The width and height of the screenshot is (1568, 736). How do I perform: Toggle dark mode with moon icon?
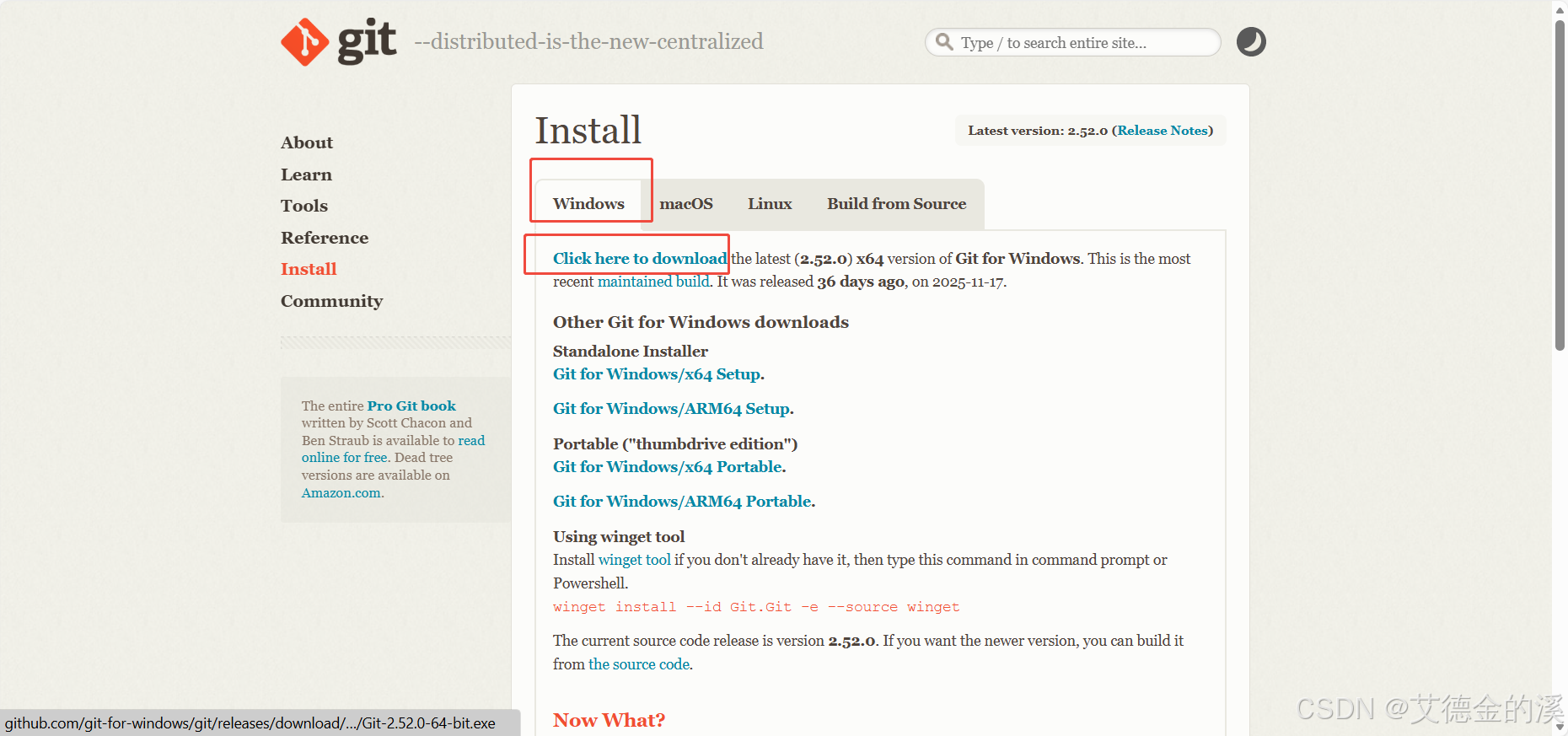point(1251,42)
